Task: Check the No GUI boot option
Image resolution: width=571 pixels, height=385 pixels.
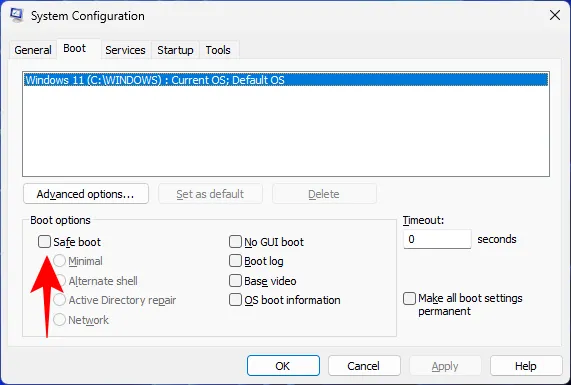Action: tap(235, 241)
